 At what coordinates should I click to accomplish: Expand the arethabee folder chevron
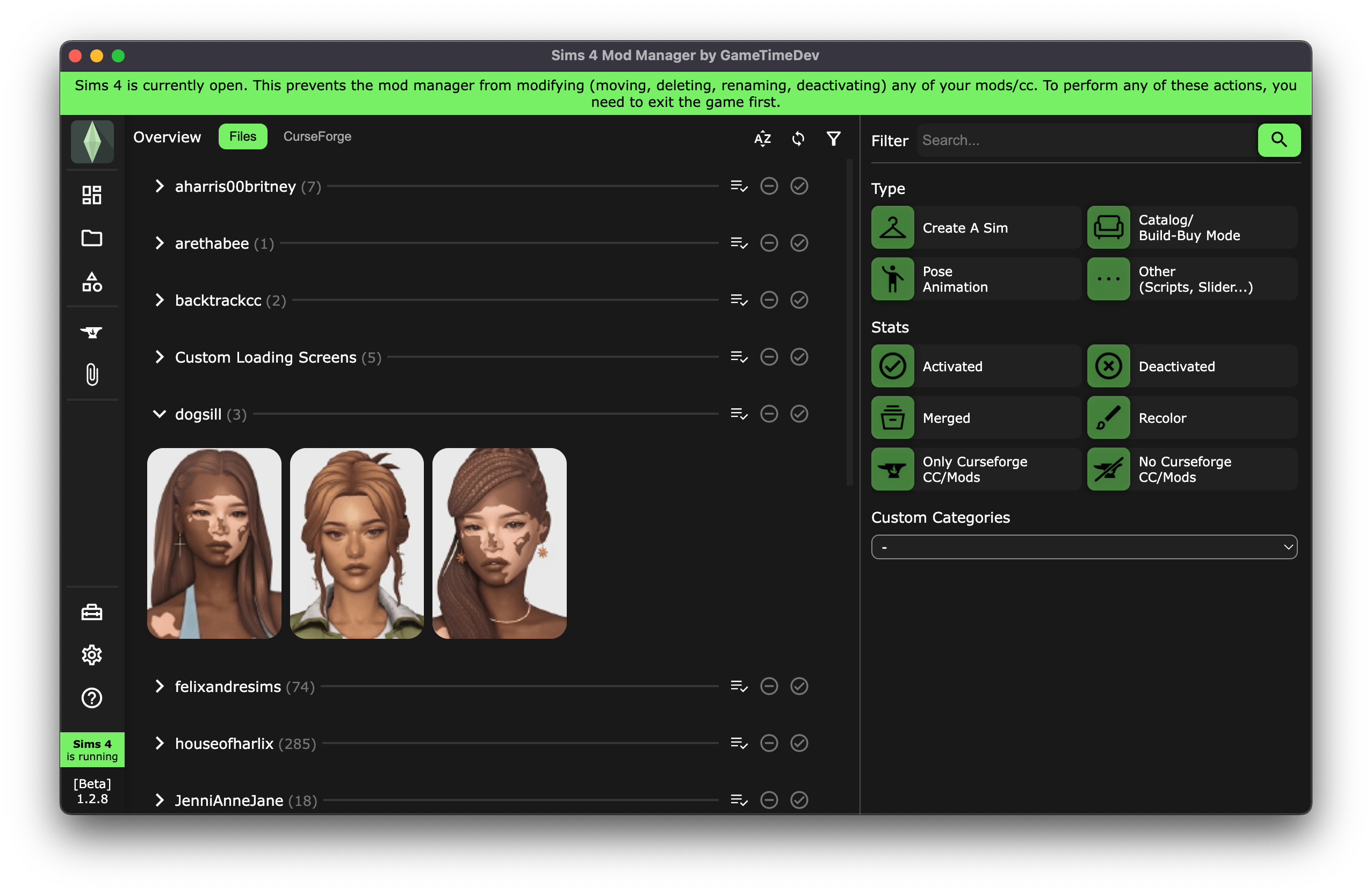point(160,243)
